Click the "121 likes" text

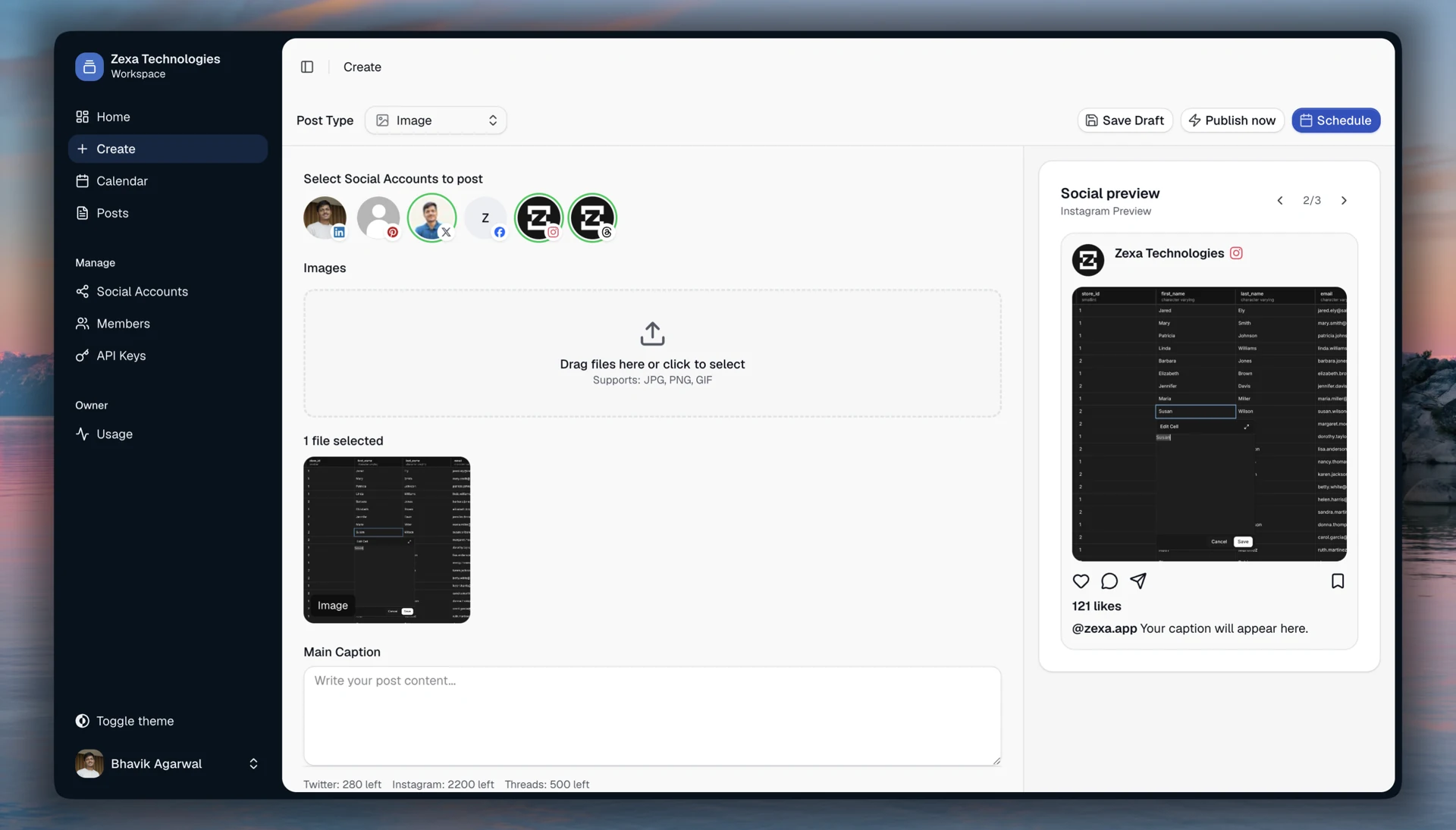pyautogui.click(x=1097, y=606)
